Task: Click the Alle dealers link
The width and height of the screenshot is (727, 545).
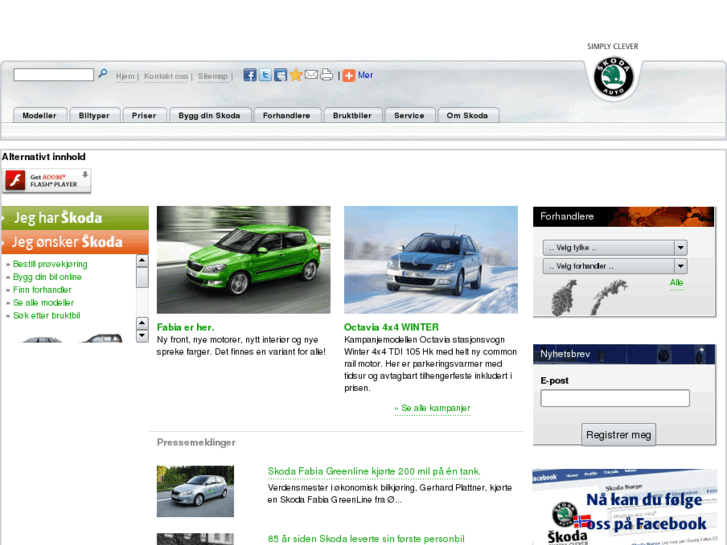Action: click(x=676, y=282)
